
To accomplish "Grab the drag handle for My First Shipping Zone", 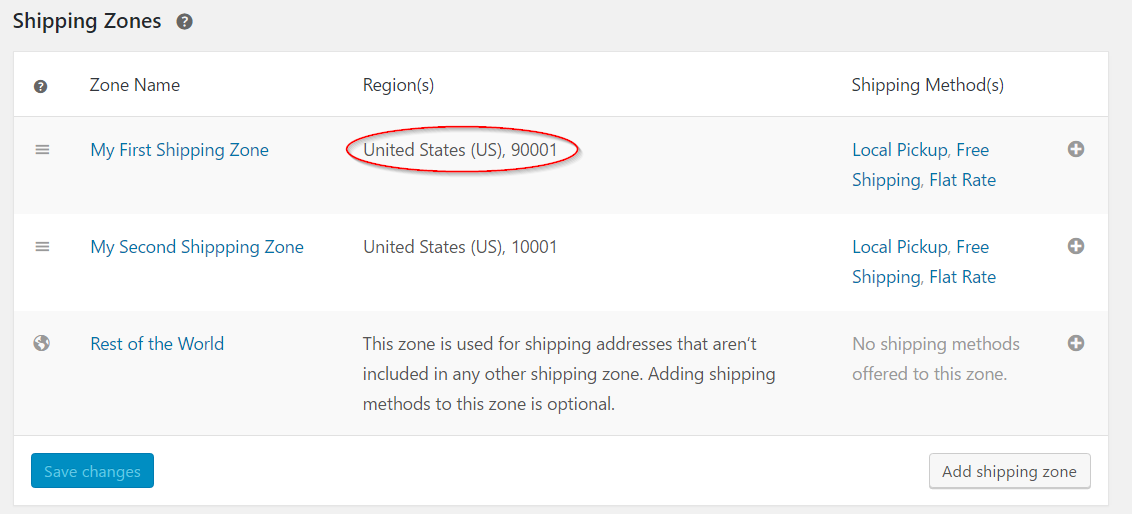I will pos(42,150).
